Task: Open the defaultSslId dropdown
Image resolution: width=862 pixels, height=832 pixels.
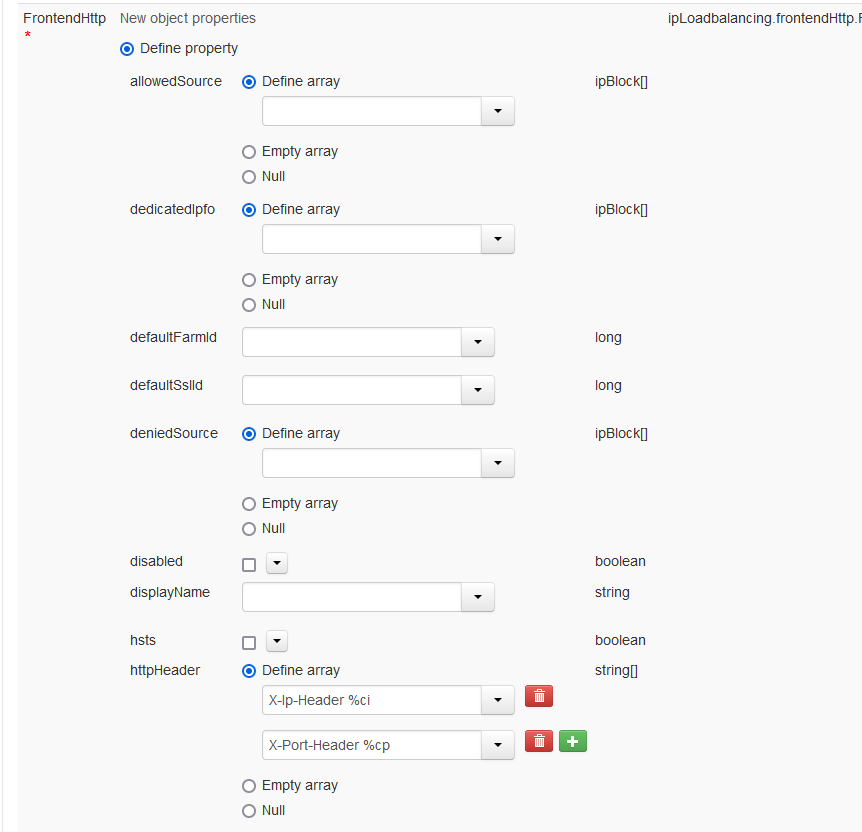Action: click(477, 389)
